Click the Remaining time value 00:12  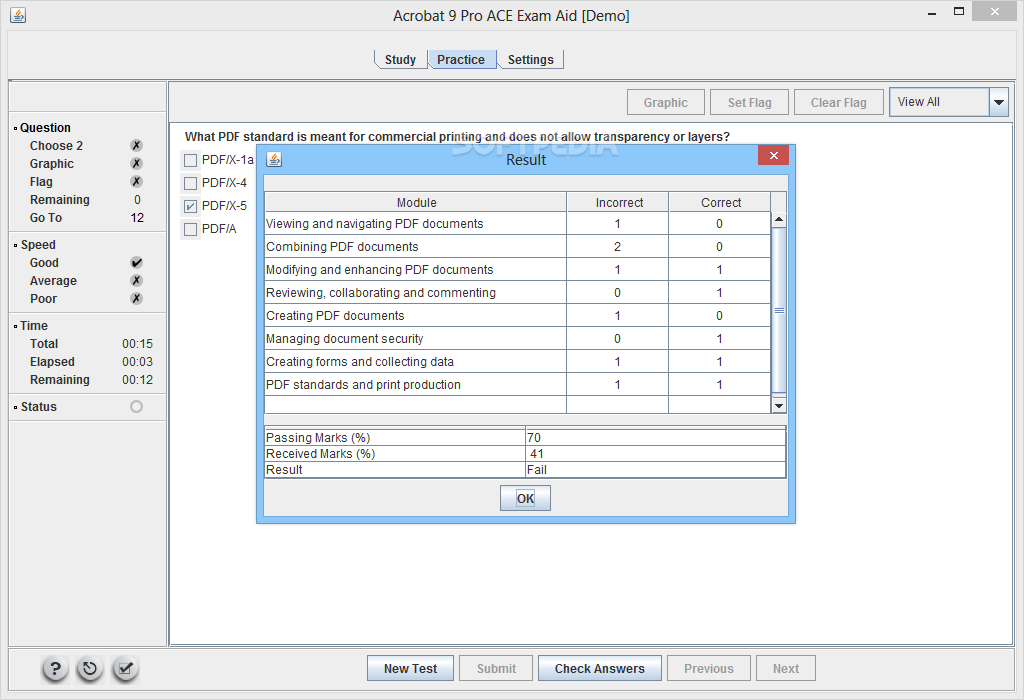[137, 379]
